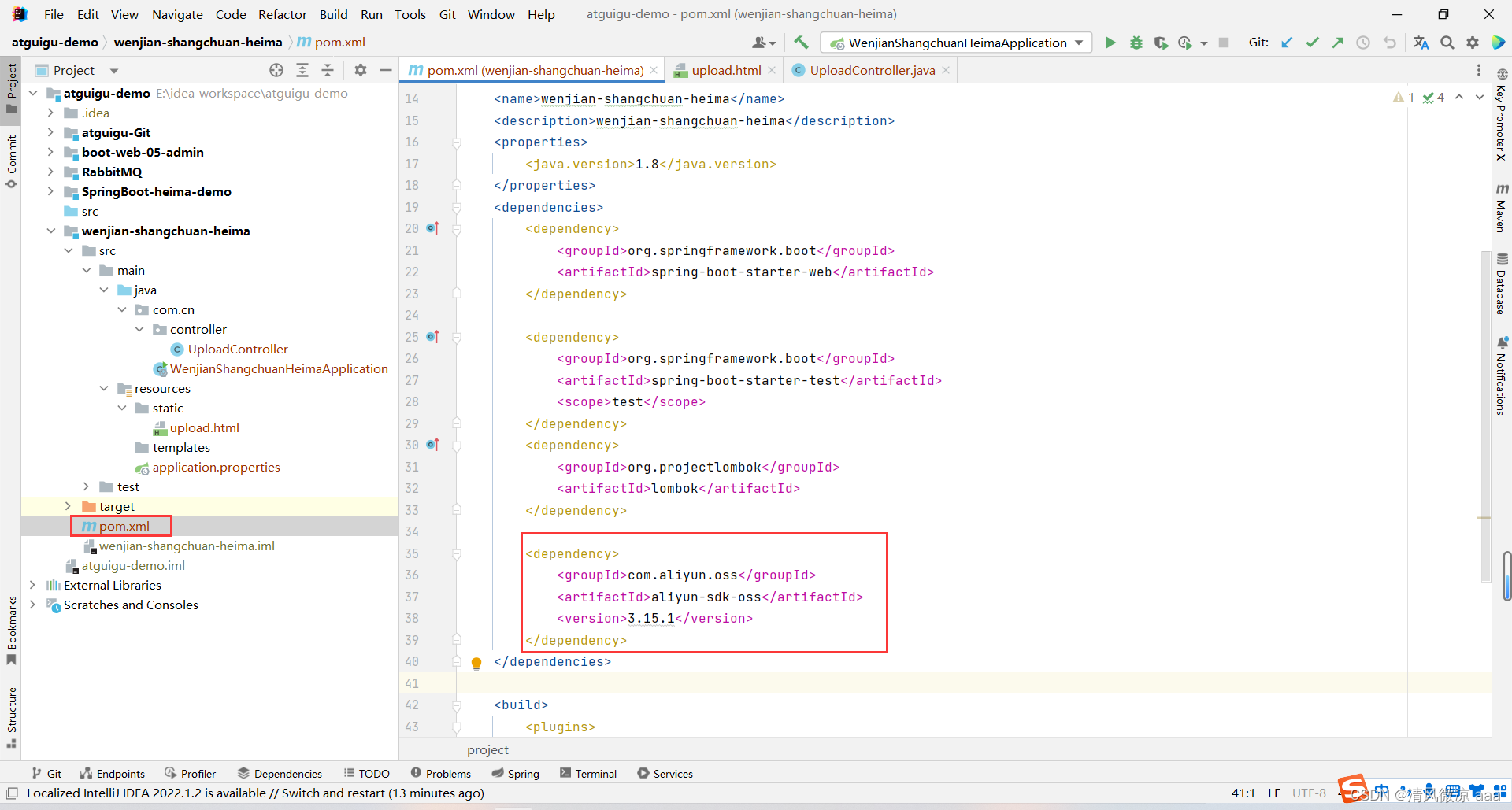Click the intention lightbulb on line 40
Screen dimensions: 1512x810
pyautogui.click(x=476, y=664)
